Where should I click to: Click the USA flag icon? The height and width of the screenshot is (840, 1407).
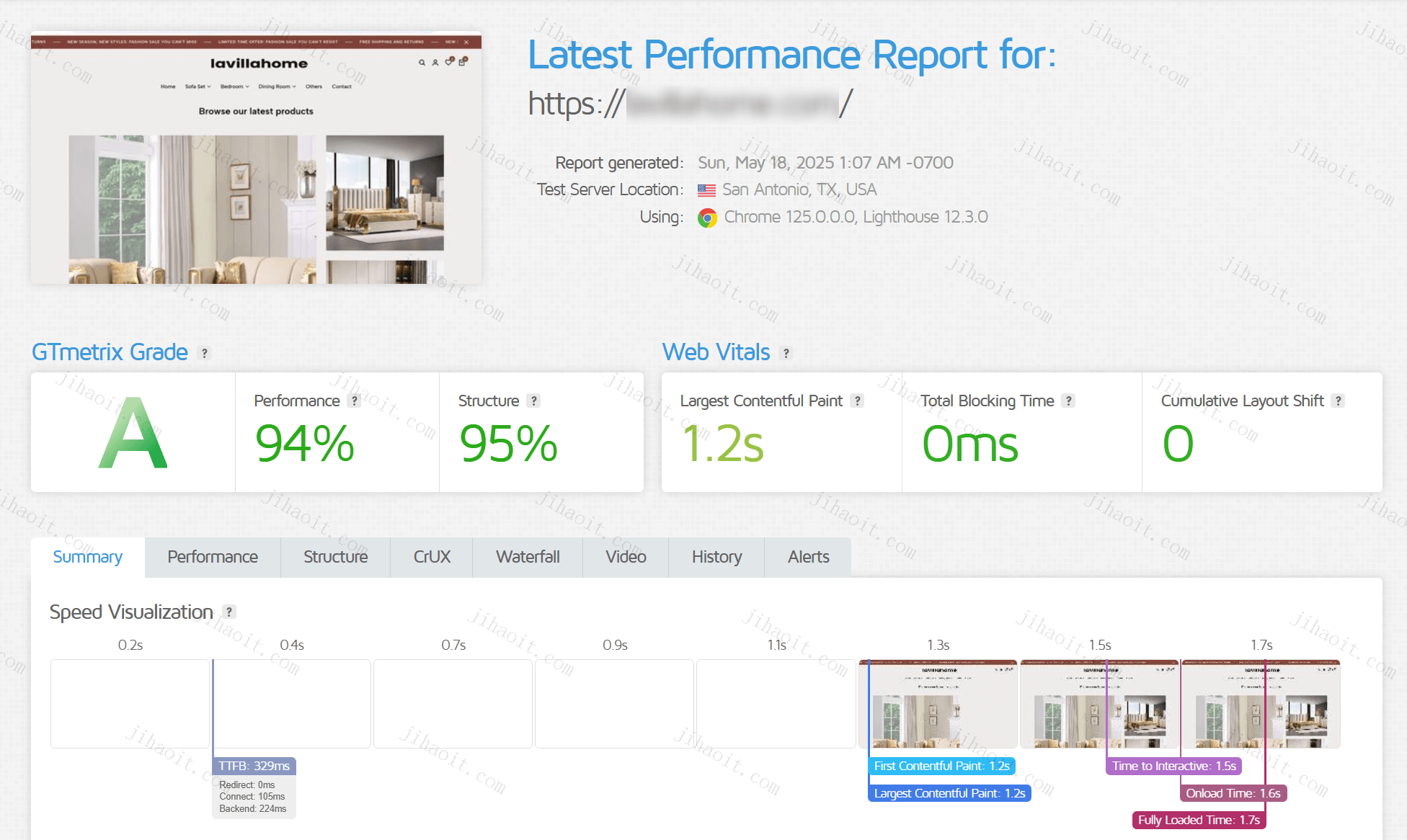[x=706, y=190]
